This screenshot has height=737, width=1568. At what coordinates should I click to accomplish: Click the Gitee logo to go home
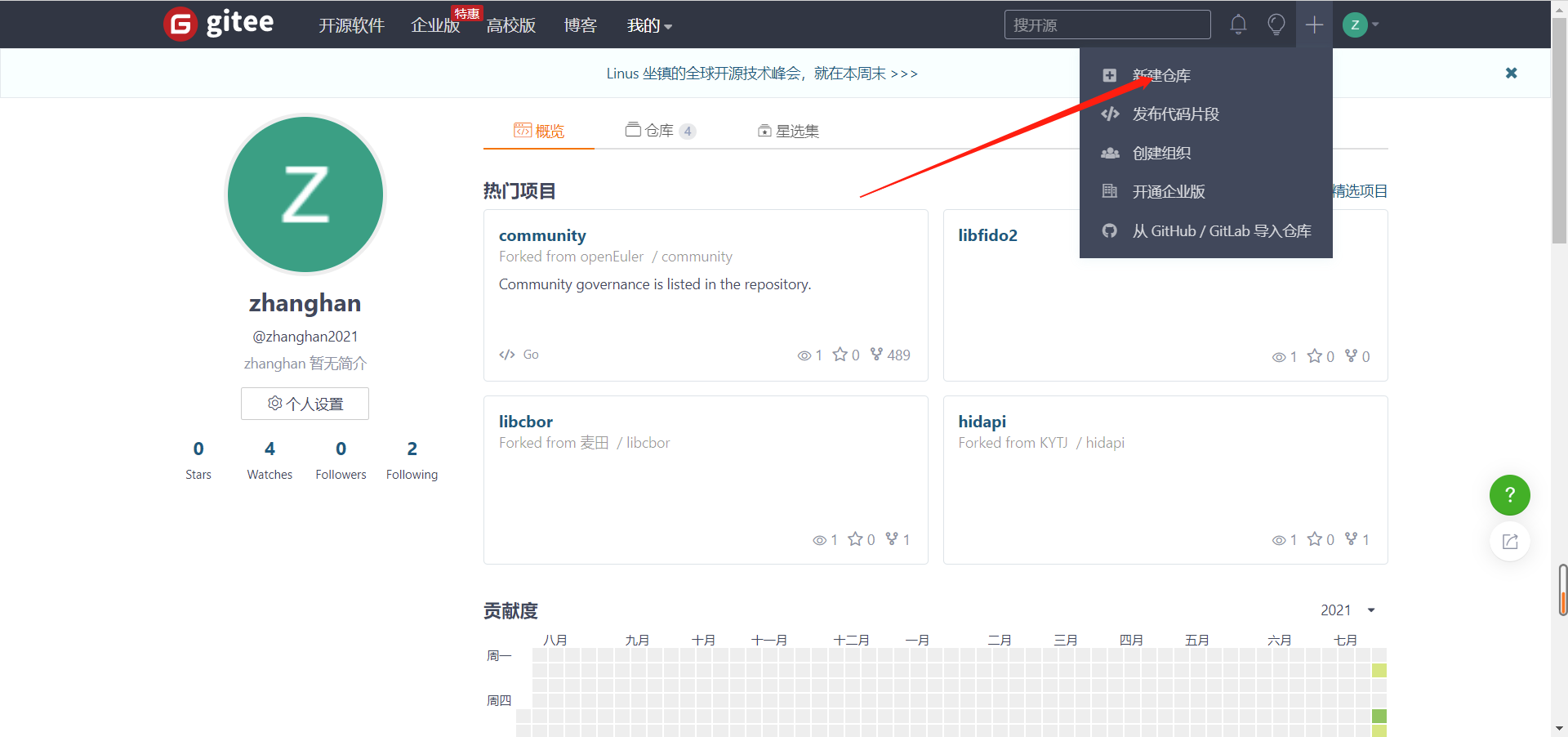click(x=218, y=24)
